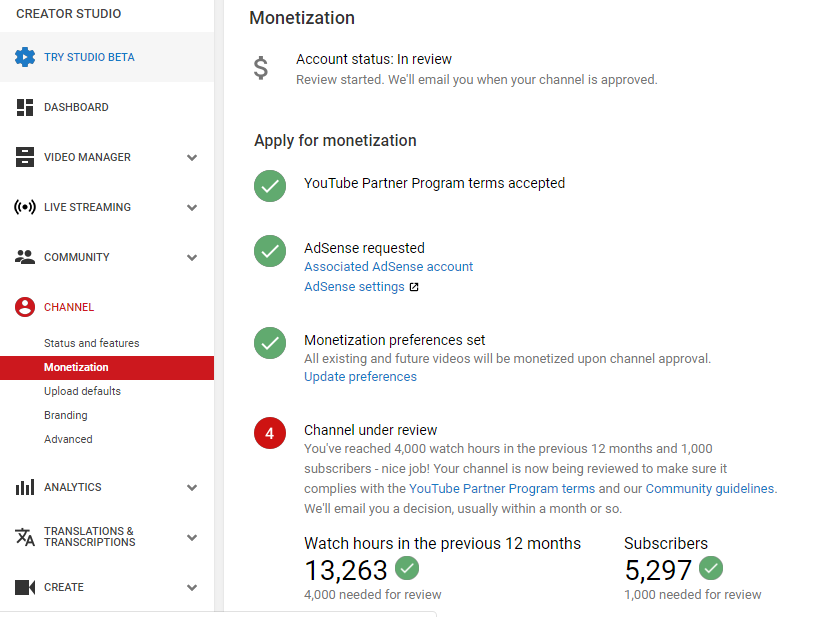Open the Dashboard menu item
This screenshot has width=827, height=617.
point(76,107)
